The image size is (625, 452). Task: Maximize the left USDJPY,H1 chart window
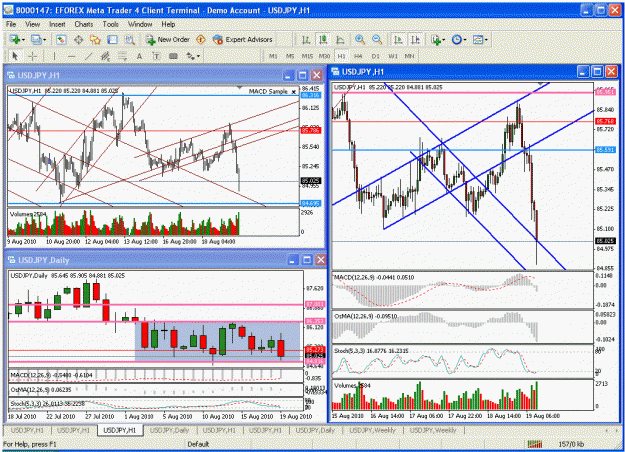[303, 75]
